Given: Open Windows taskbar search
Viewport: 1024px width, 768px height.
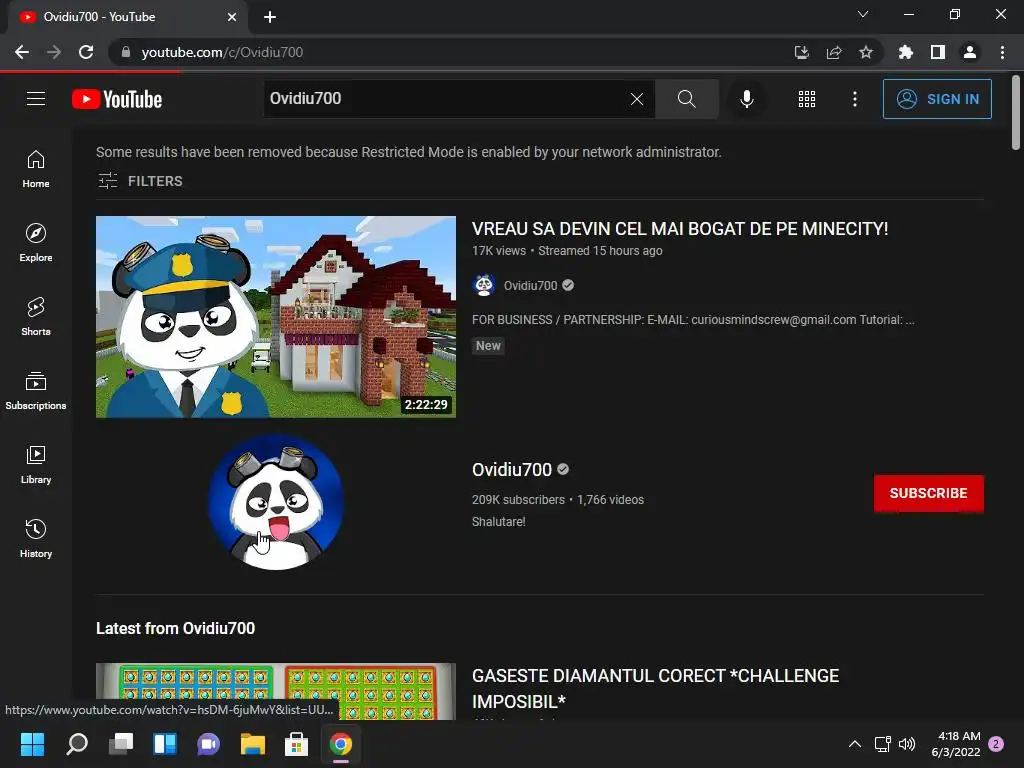Looking at the screenshot, I should [77, 744].
